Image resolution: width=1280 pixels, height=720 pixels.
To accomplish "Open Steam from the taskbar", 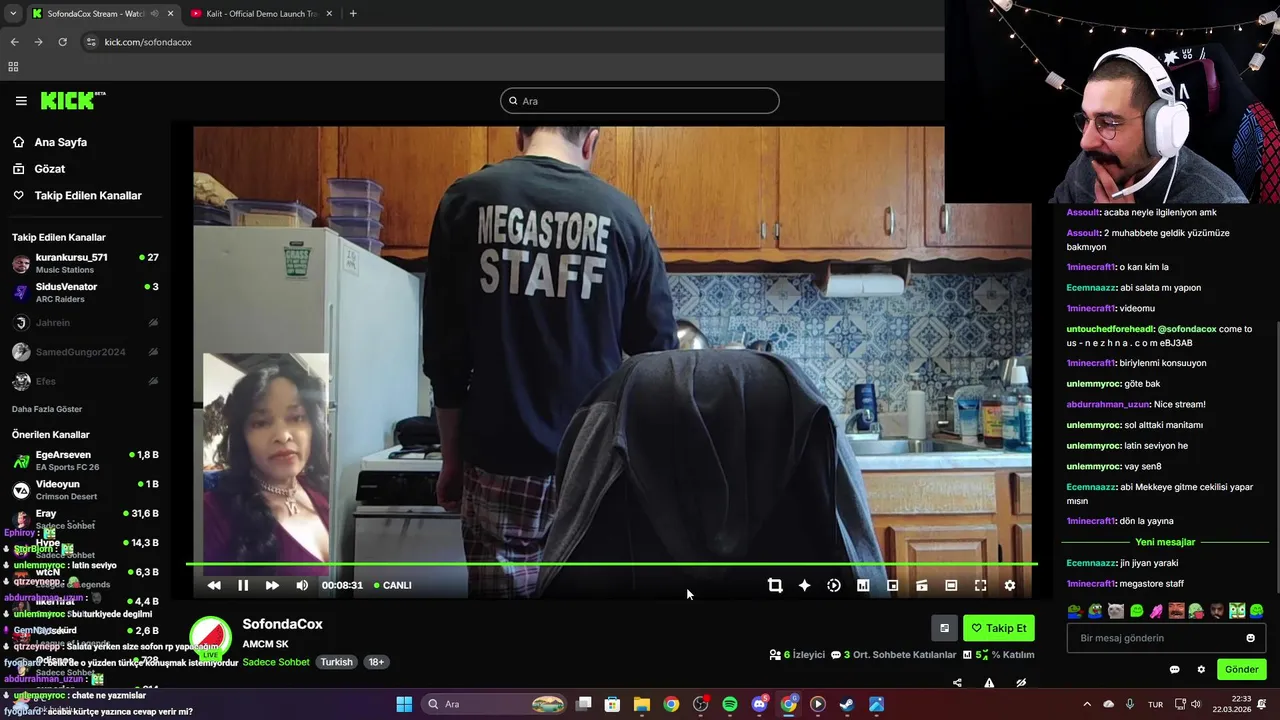I will pos(847,704).
